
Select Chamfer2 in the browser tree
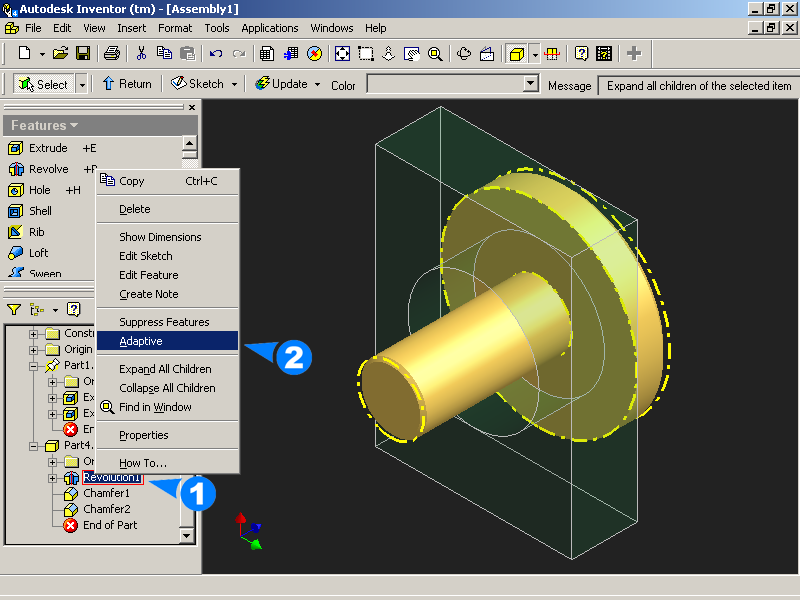106,509
